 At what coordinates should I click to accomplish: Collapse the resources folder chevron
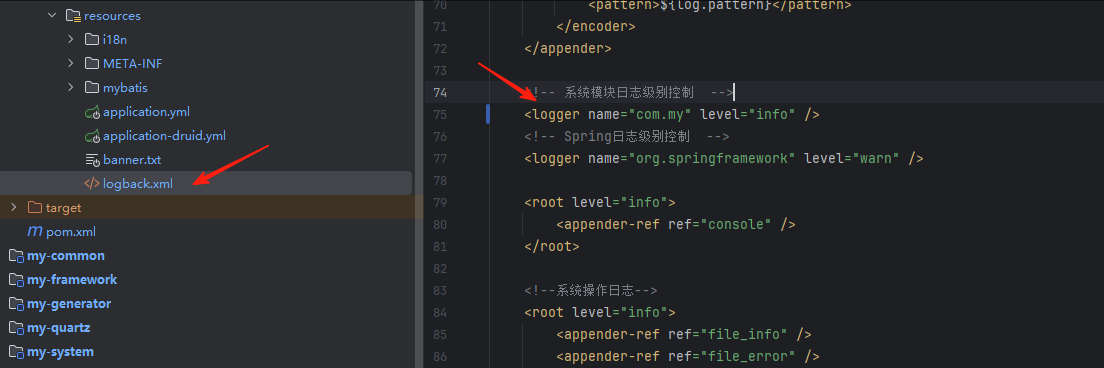(52, 15)
